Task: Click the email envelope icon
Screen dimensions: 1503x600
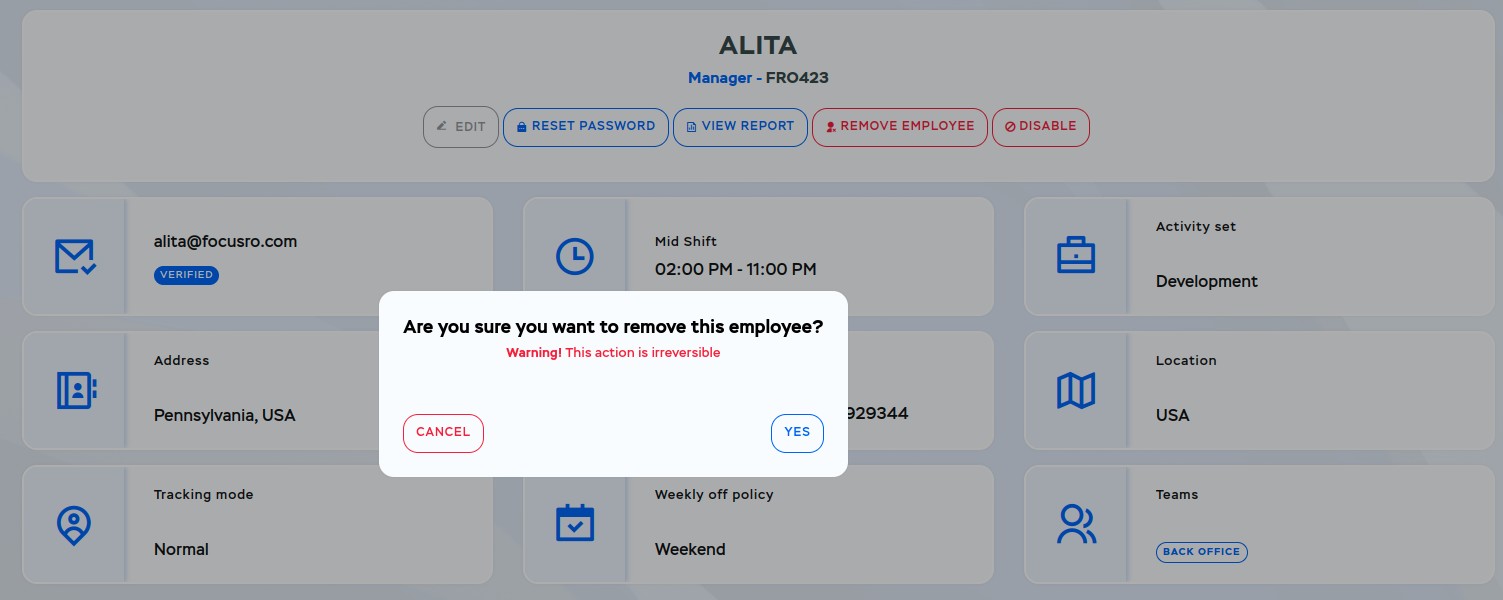Action: [x=75, y=257]
